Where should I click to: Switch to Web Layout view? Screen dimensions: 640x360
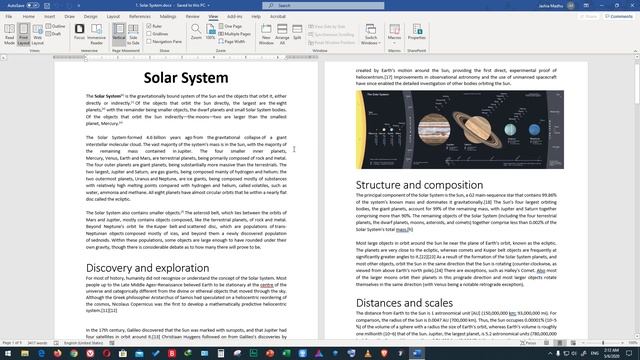[37, 34]
